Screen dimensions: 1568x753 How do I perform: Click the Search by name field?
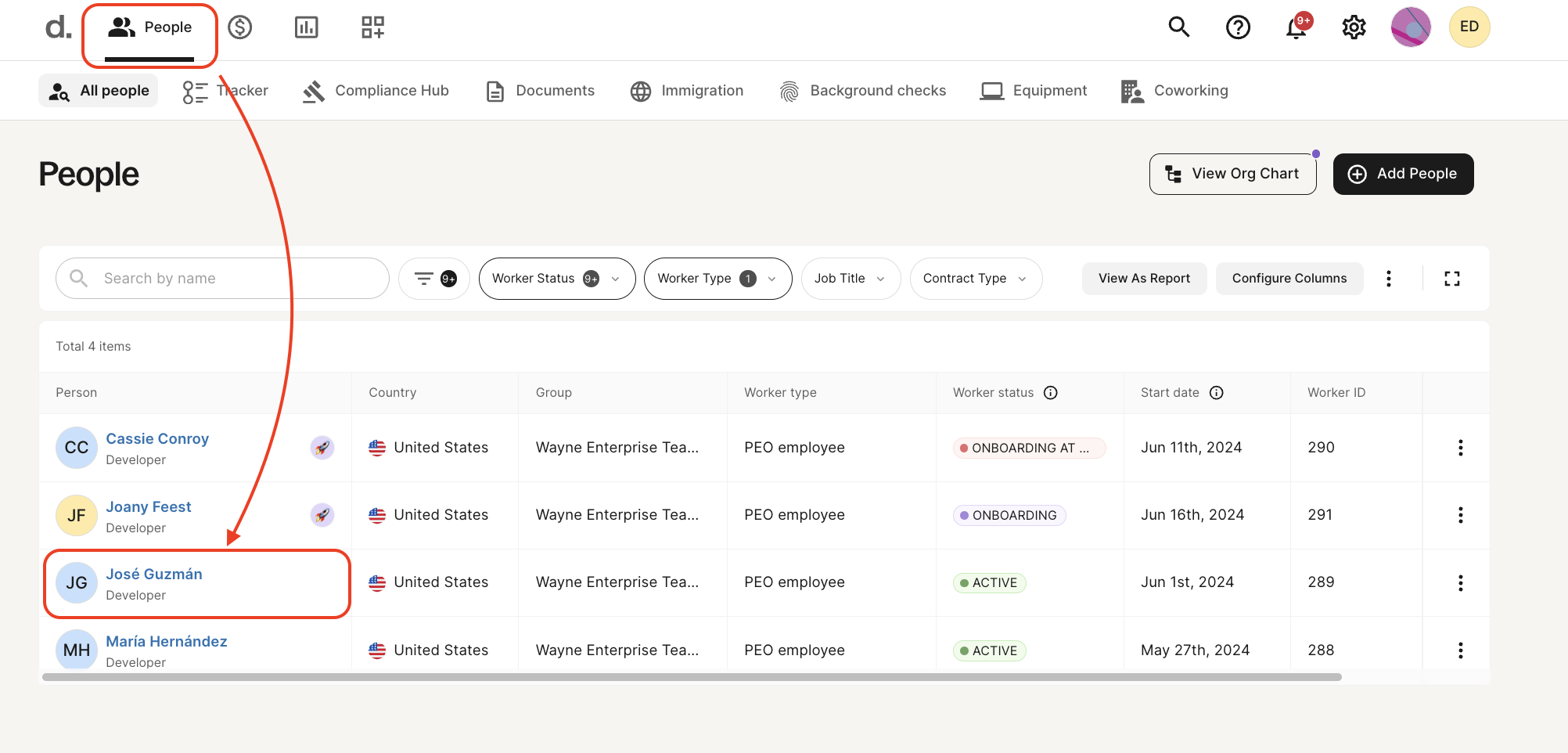click(235, 279)
